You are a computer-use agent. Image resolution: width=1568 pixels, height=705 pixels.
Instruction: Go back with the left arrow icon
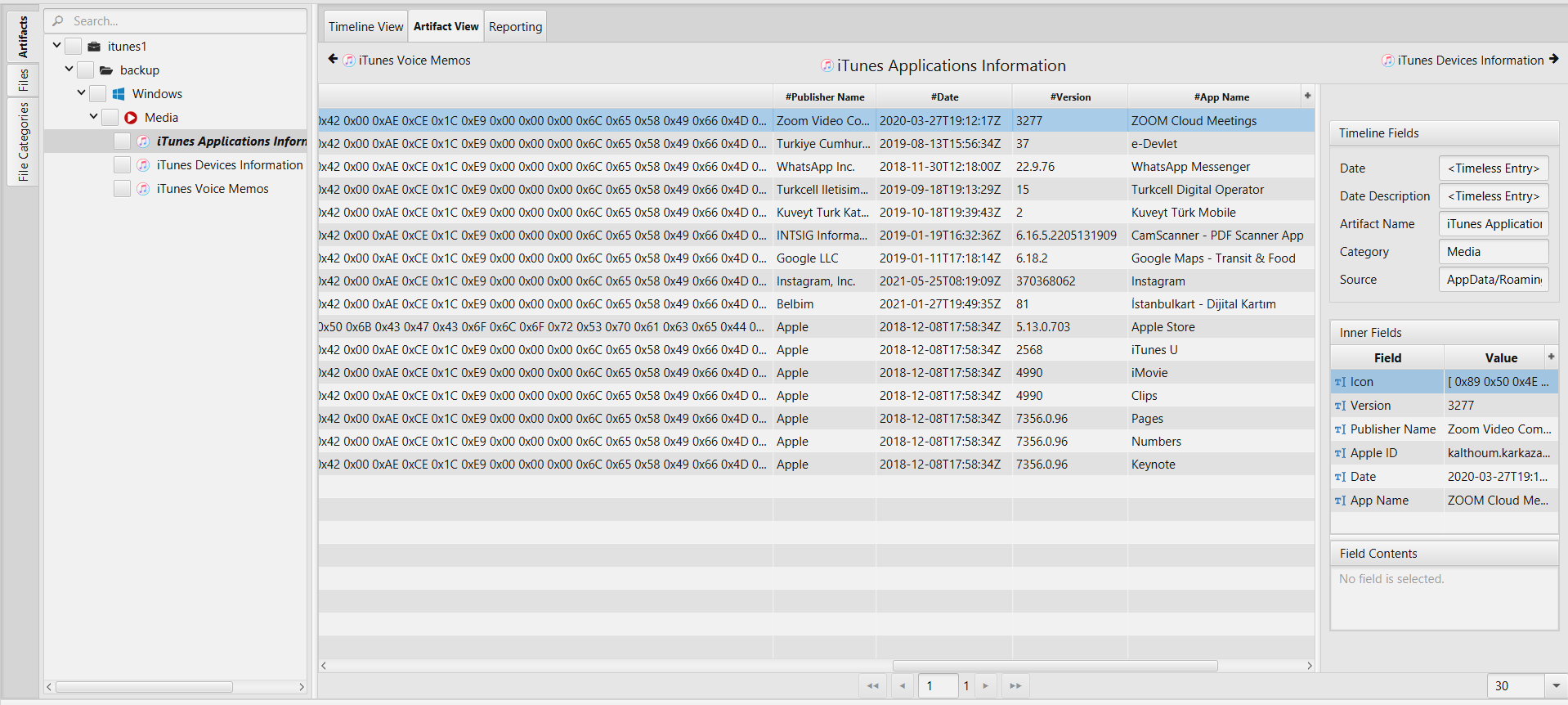click(x=333, y=59)
